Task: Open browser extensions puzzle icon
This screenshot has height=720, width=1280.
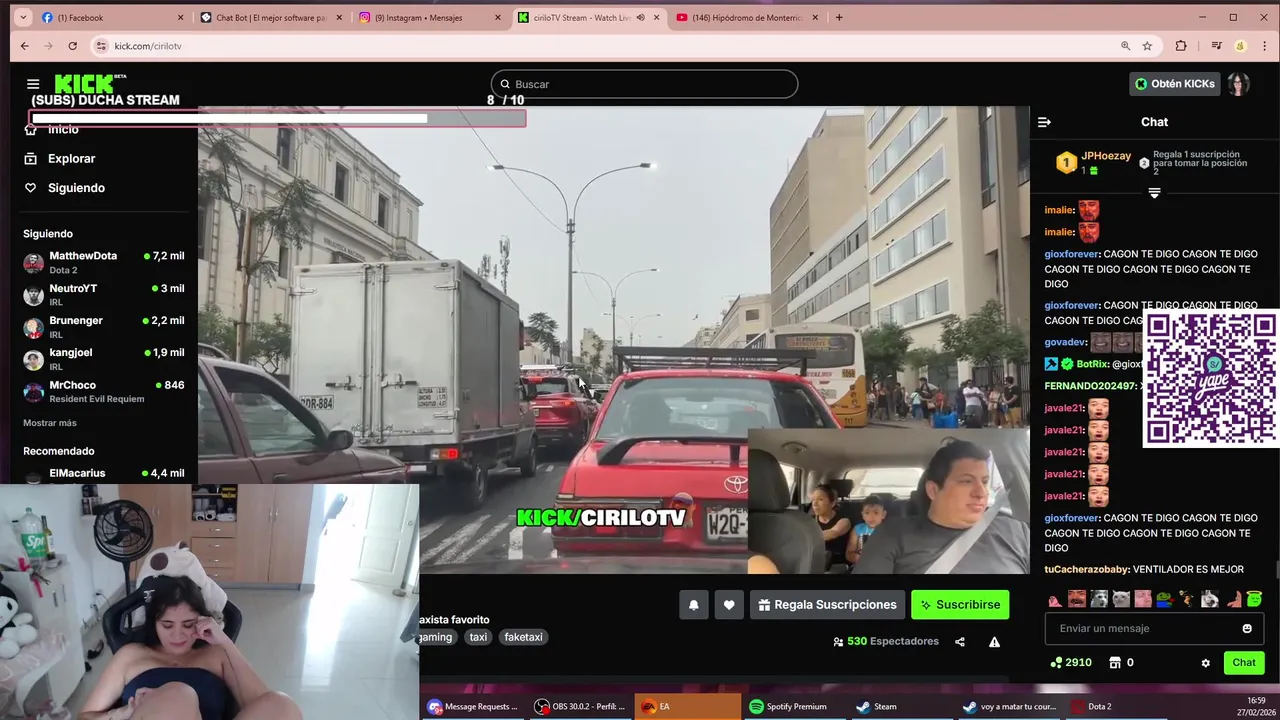Action: (x=1181, y=46)
